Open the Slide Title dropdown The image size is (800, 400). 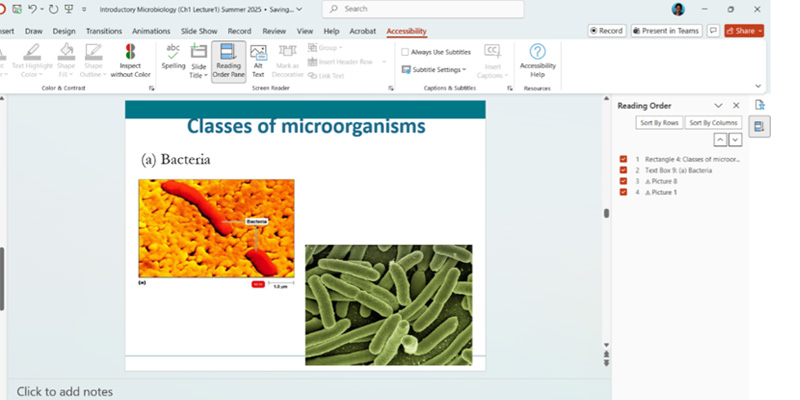point(199,62)
